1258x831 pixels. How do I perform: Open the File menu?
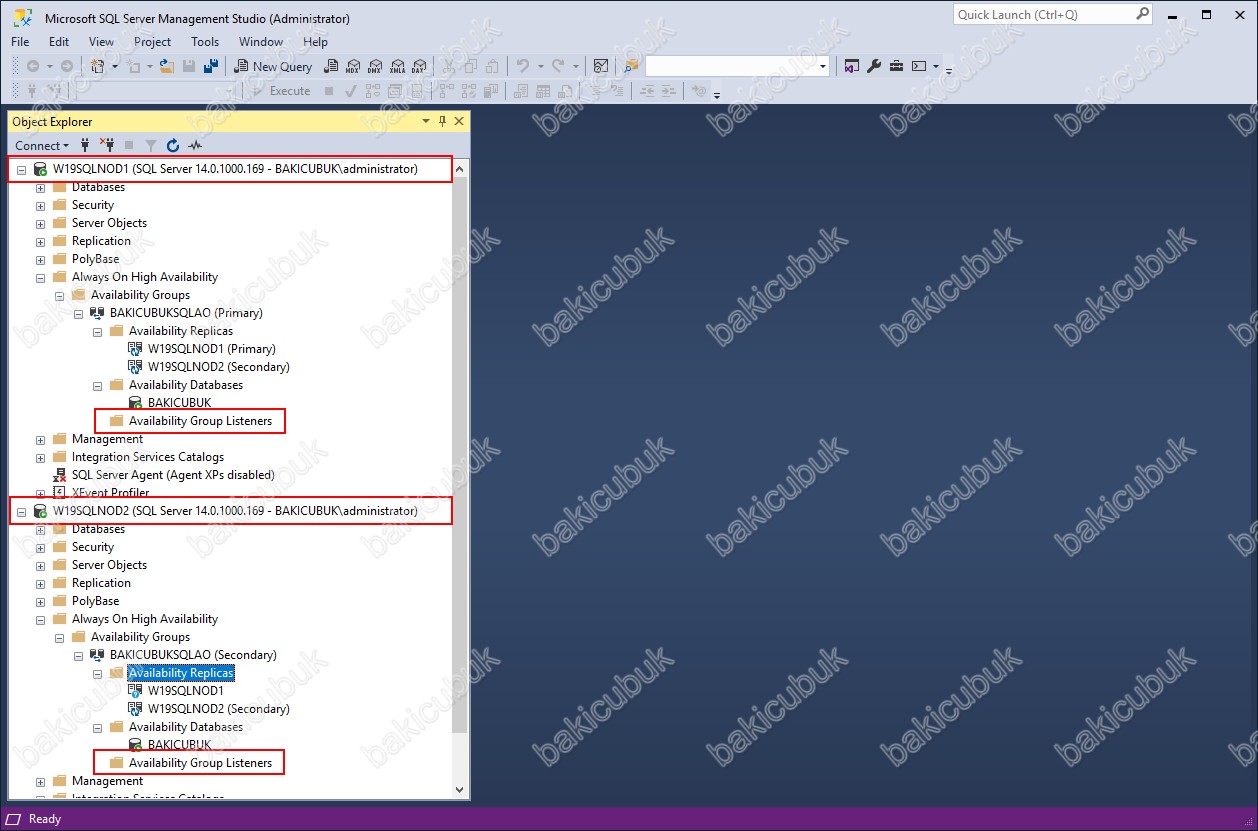pos(20,42)
